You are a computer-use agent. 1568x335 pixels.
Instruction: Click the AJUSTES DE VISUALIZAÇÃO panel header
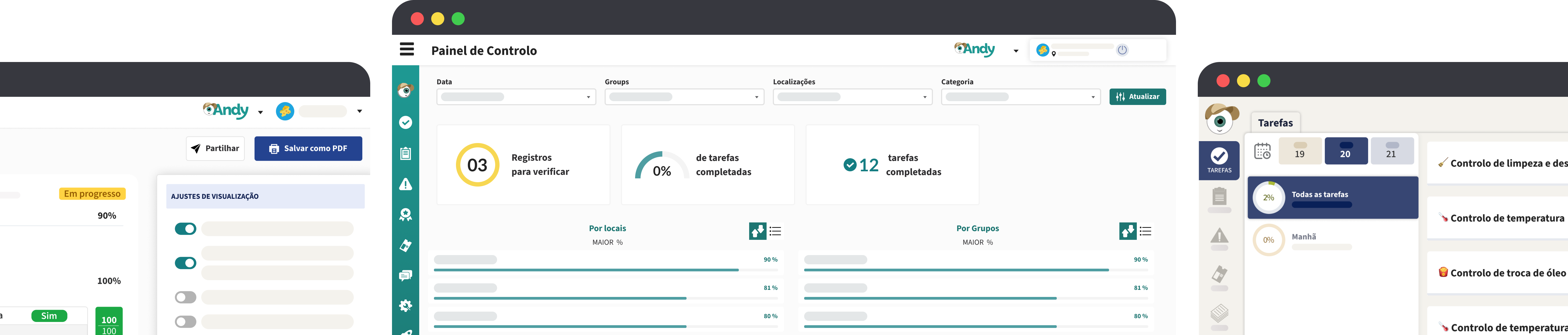265,196
